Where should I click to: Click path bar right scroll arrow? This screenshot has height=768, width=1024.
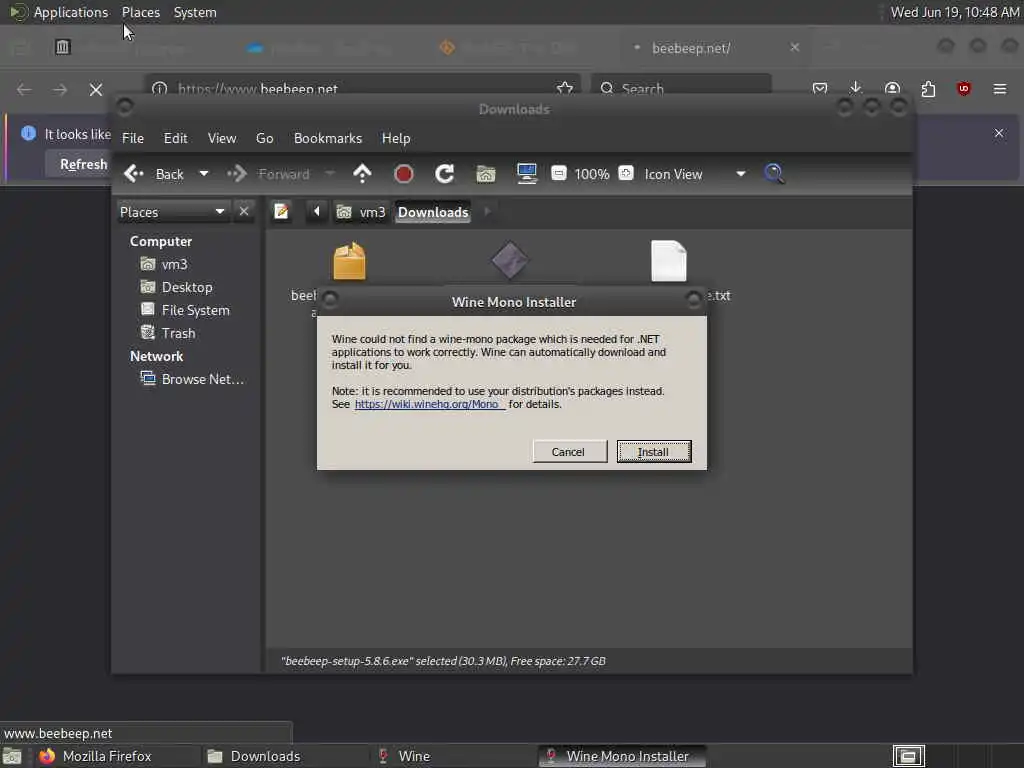487,212
